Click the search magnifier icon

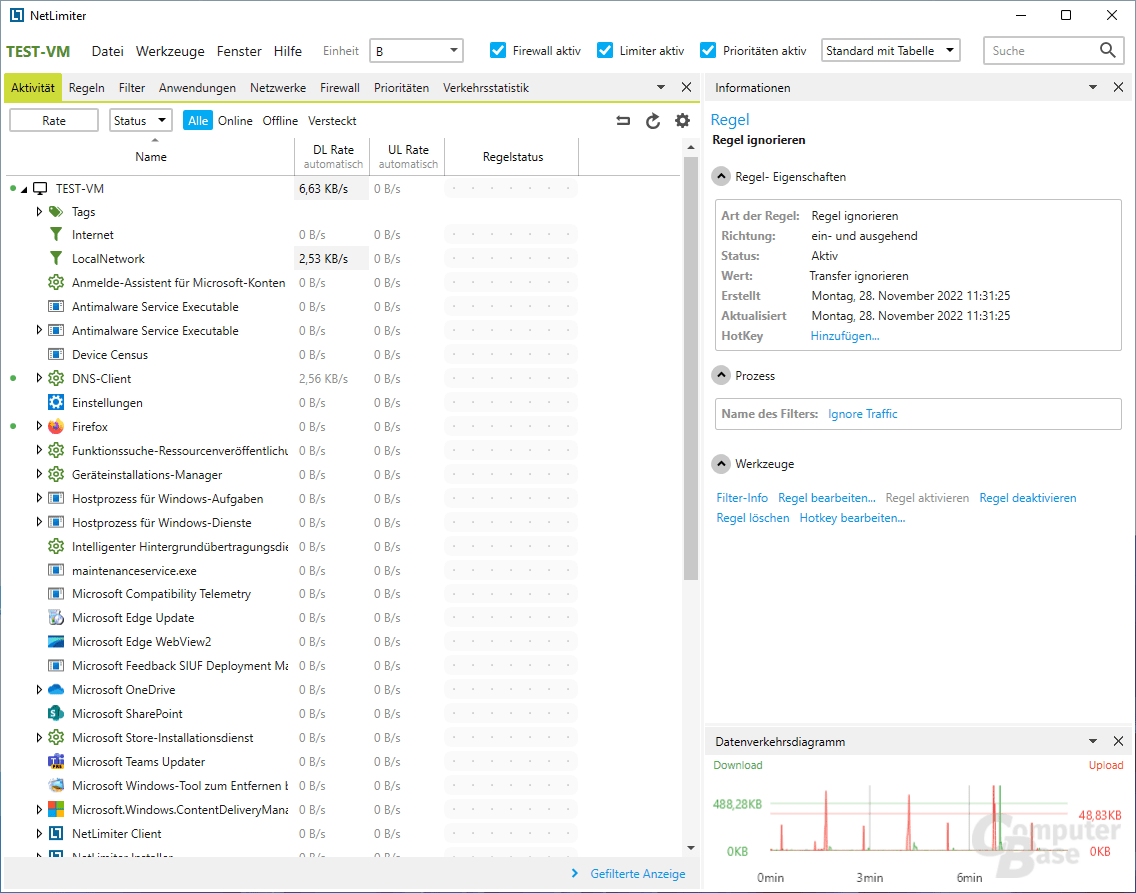click(x=1107, y=50)
